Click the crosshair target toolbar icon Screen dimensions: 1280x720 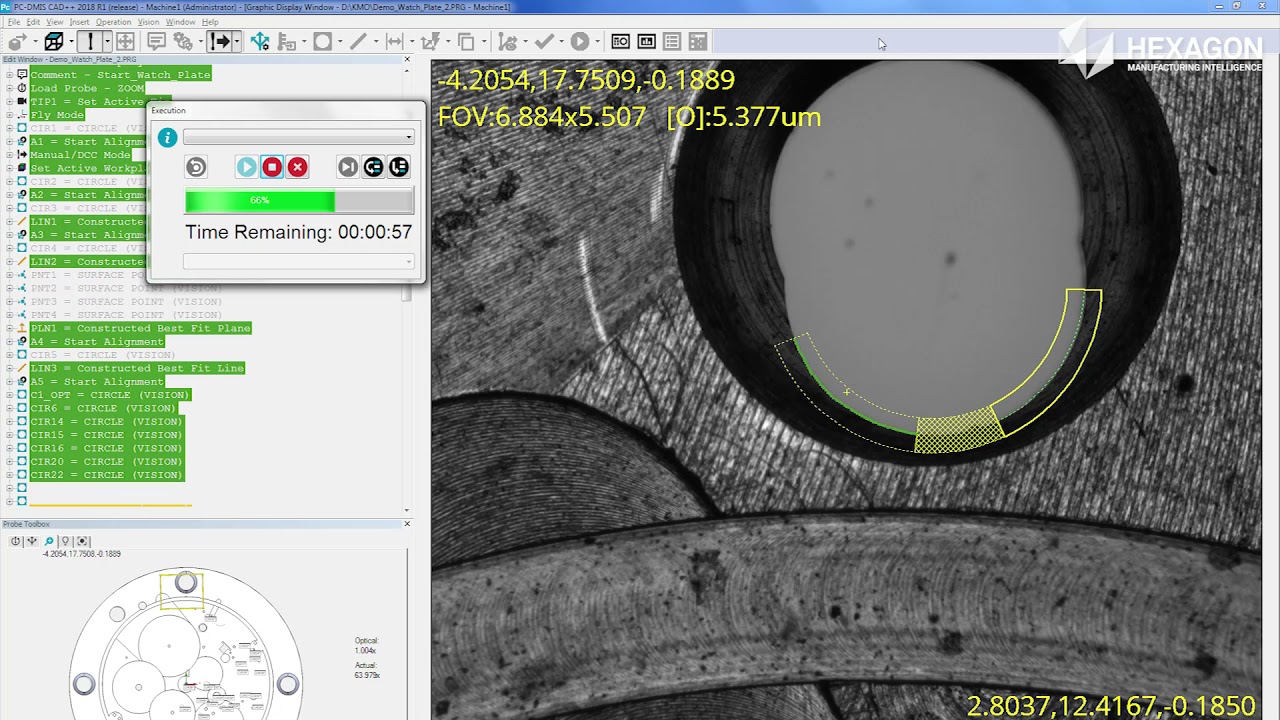tap(125, 41)
